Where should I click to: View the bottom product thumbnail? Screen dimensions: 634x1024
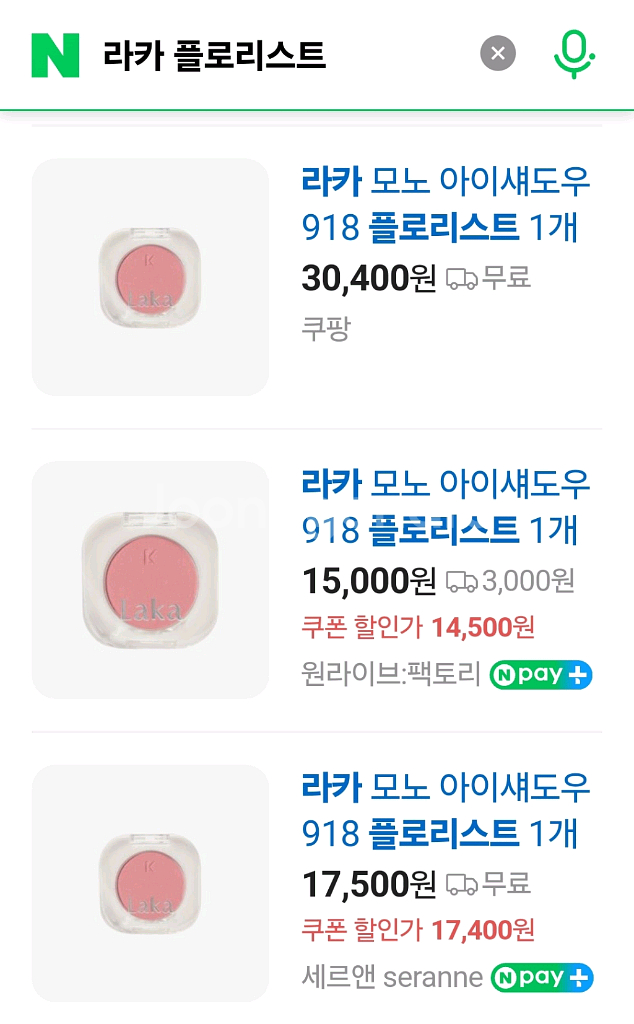150,884
